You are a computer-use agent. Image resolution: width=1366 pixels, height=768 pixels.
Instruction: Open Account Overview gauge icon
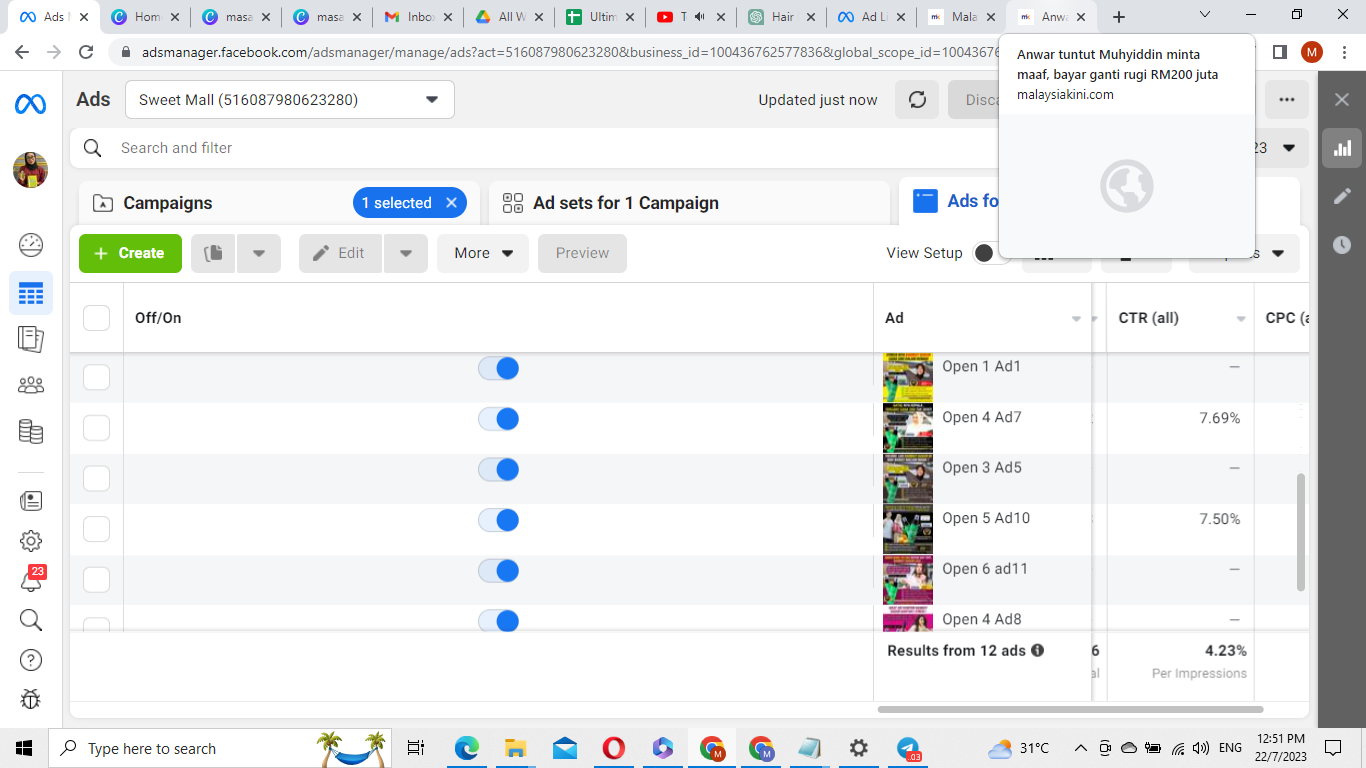pos(31,244)
